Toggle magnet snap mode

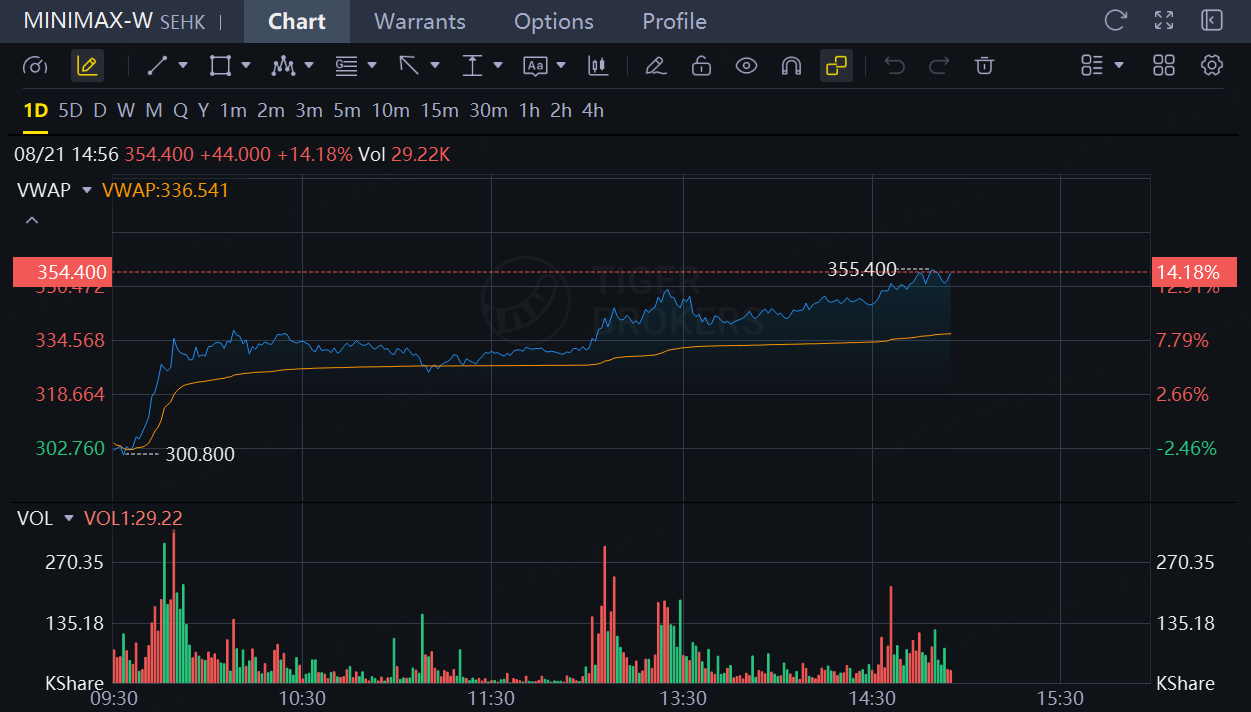(791, 66)
